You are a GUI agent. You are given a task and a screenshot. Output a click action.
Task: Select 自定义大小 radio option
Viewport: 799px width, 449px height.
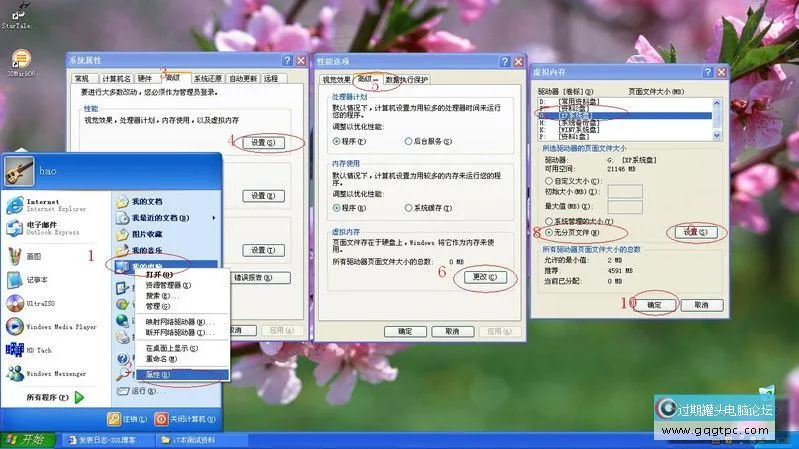coord(549,181)
